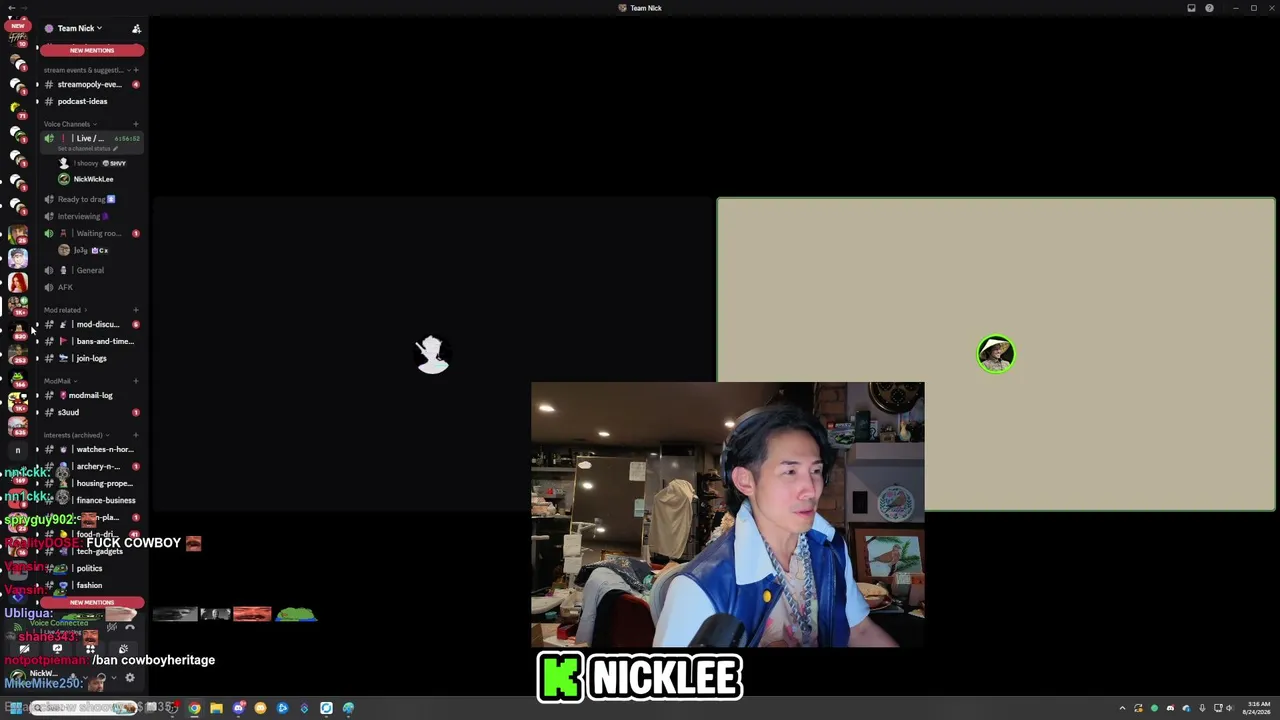
Task: Open the soundboard in the voice panel
Action: tap(123, 649)
